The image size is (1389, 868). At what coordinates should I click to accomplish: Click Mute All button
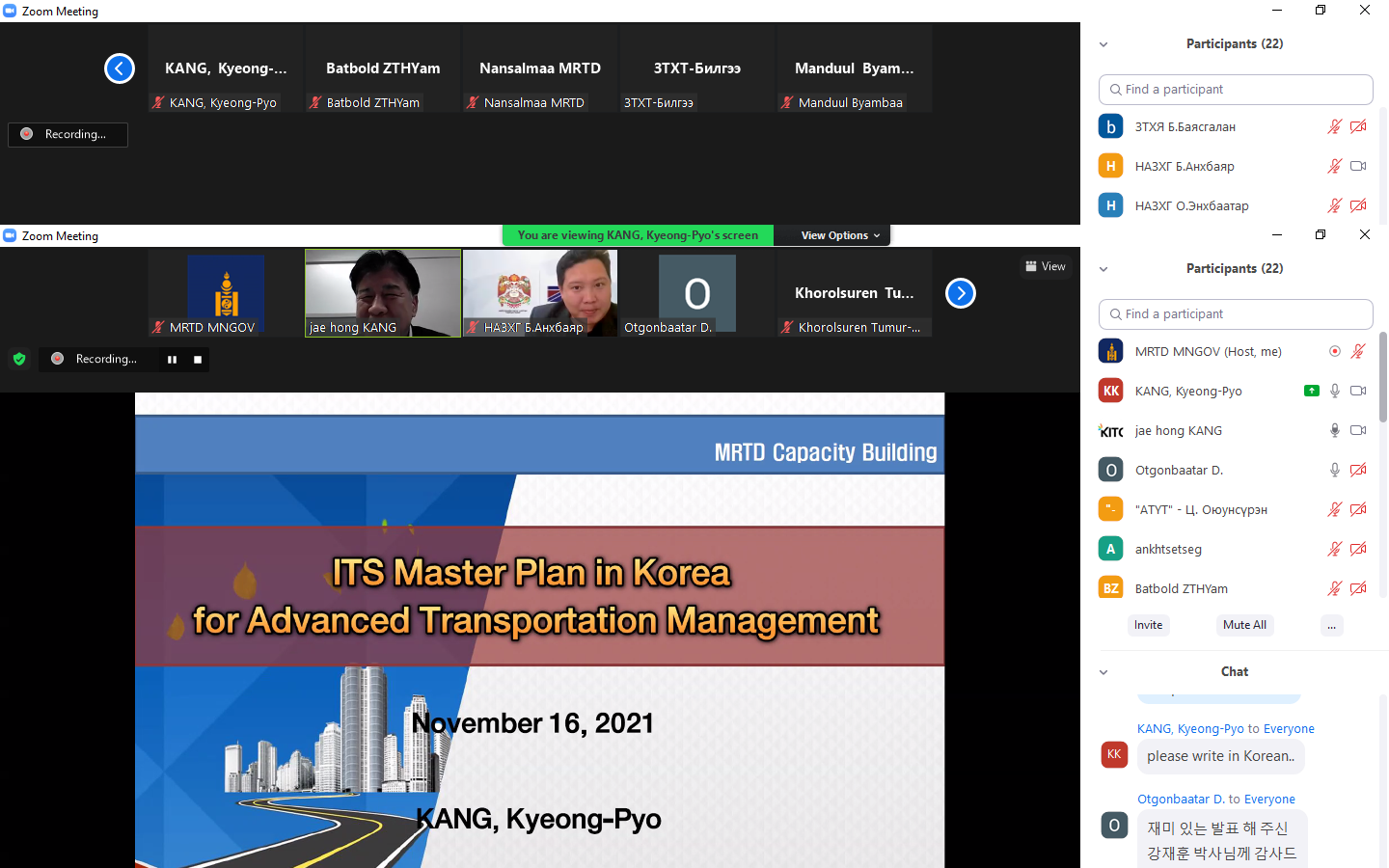[x=1244, y=625]
